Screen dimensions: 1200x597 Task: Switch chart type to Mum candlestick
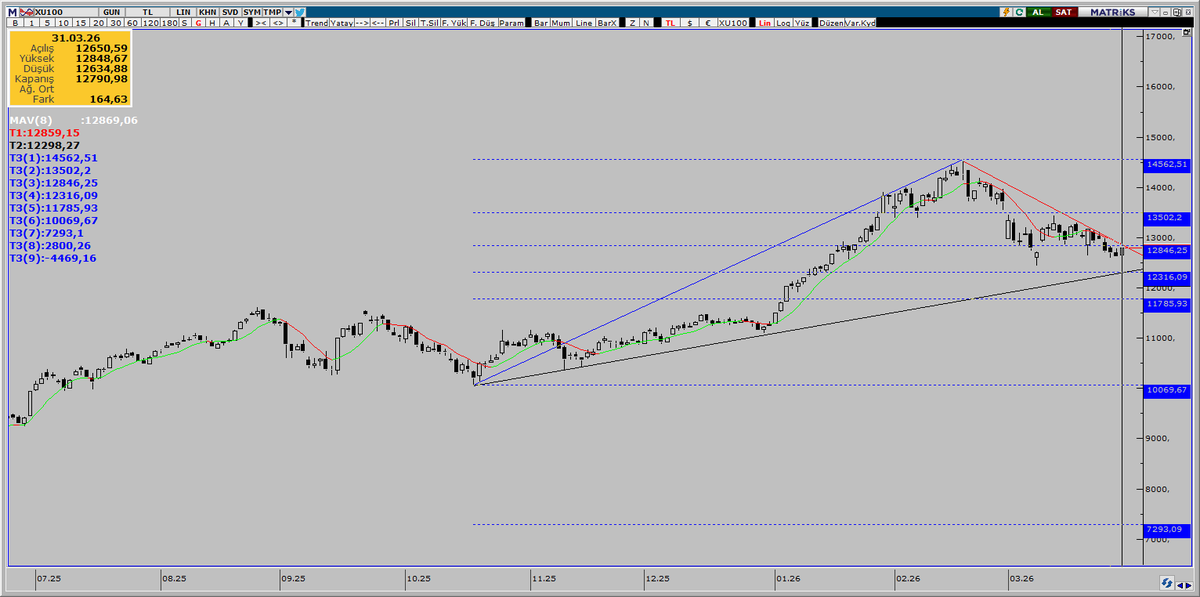(561, 22)
